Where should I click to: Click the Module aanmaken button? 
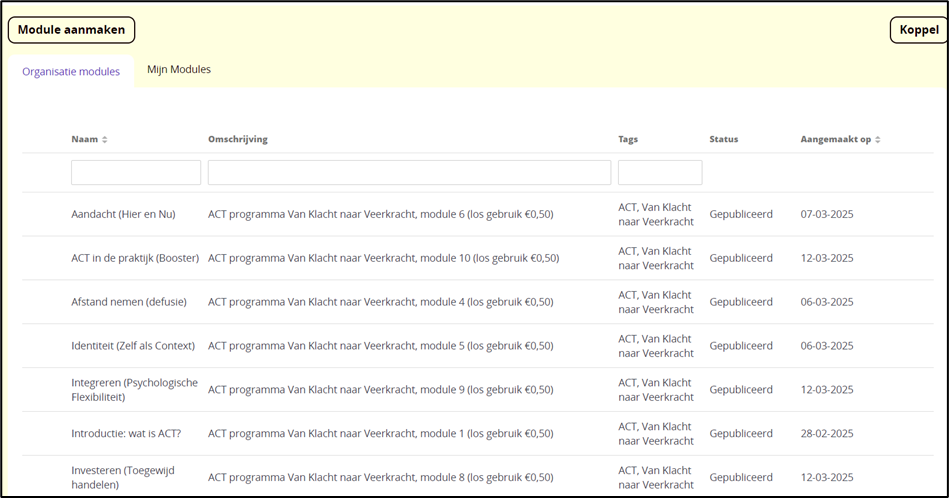point(71,30)
